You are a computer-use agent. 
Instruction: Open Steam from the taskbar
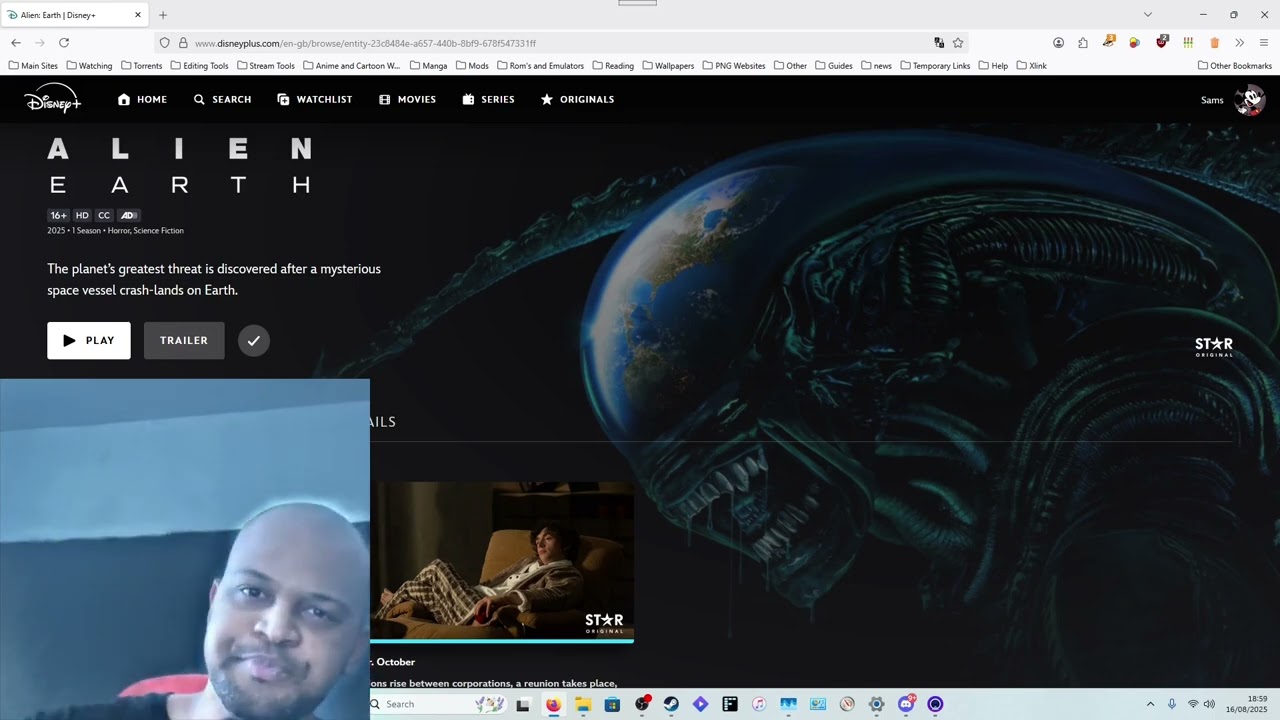point(671,704)
